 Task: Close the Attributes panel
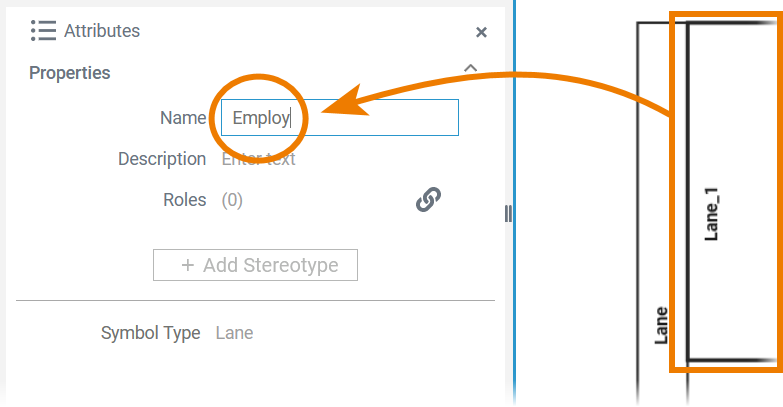[x=481, y=32]
